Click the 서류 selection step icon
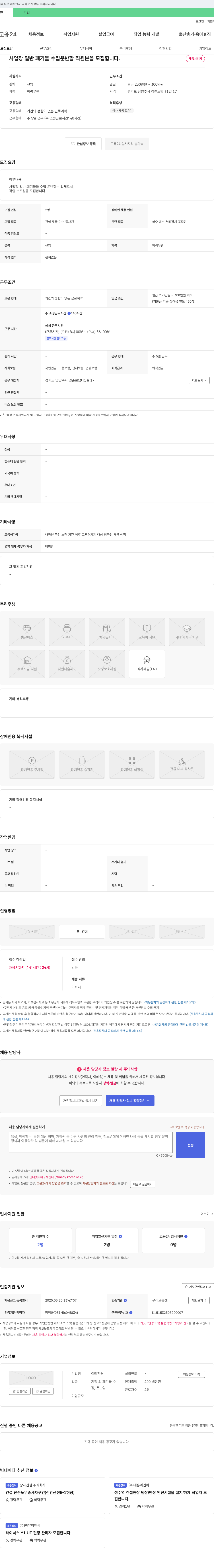214x1568 pixels. pyautogui.click(x=32, y=931)
